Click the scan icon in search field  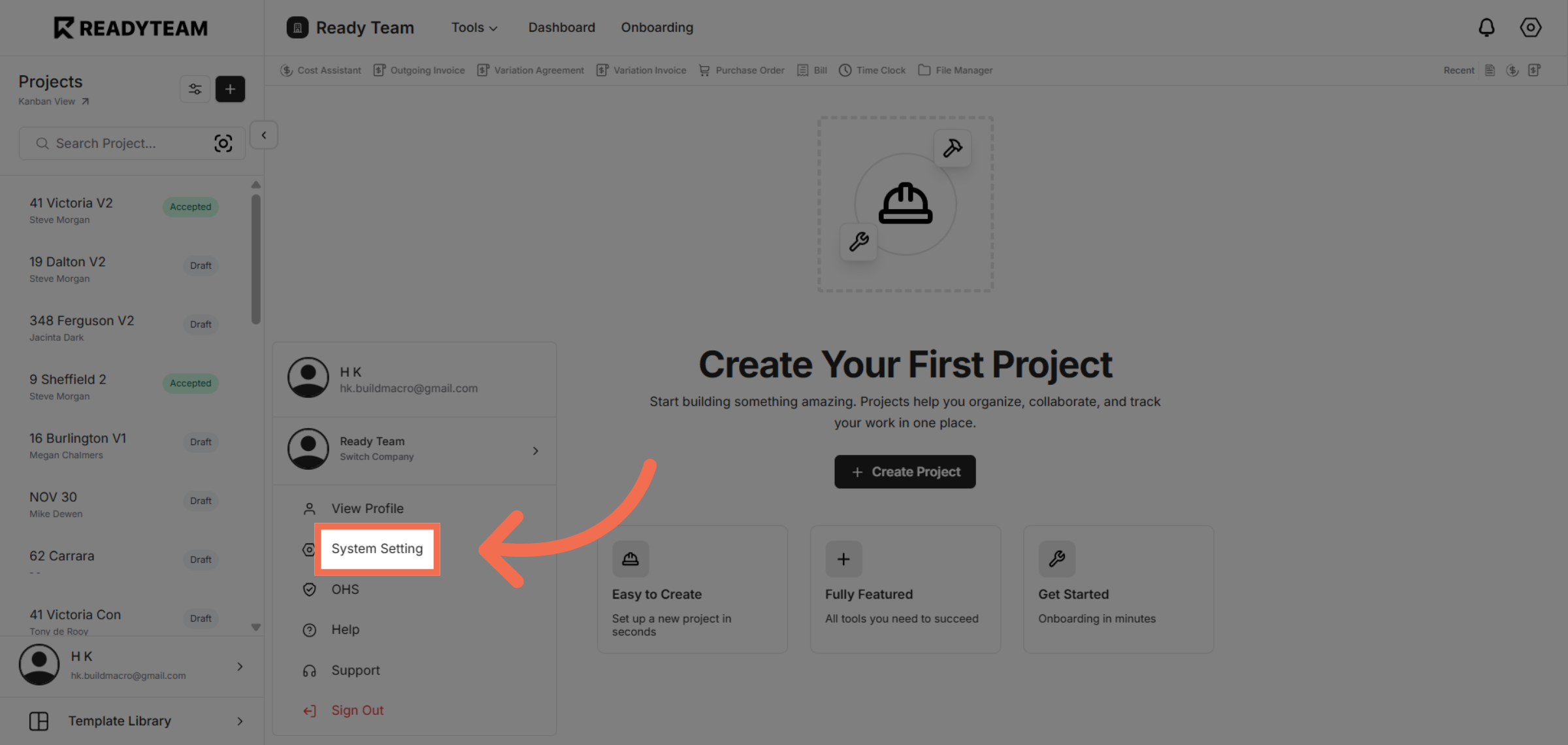click(x=223, y=143)
